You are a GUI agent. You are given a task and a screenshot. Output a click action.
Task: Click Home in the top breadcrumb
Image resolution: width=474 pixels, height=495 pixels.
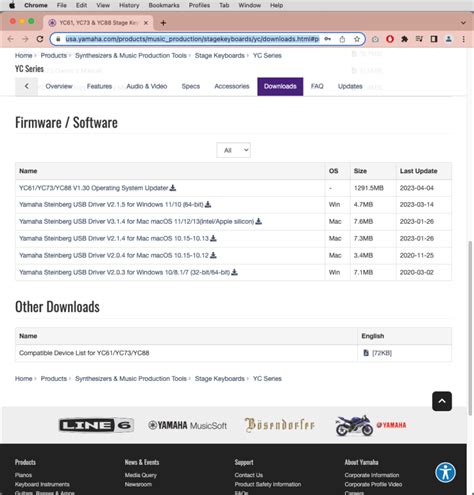tap(23, 55)
